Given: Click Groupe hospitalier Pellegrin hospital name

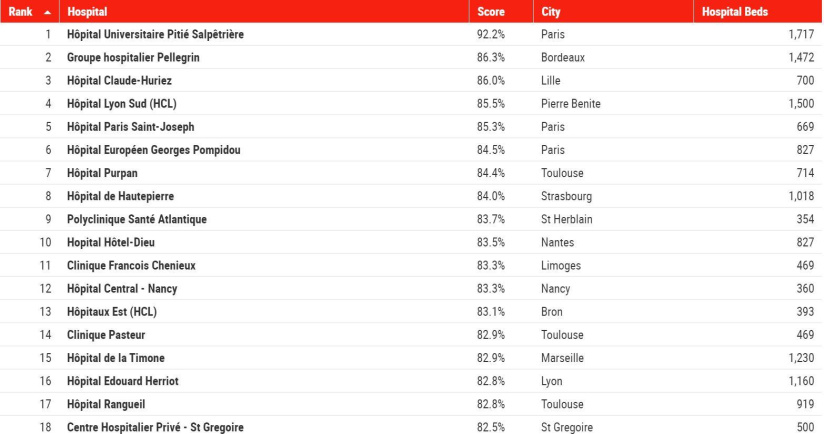Looking at the screenshot, I should pyautogui.click(x=133, y=57).
